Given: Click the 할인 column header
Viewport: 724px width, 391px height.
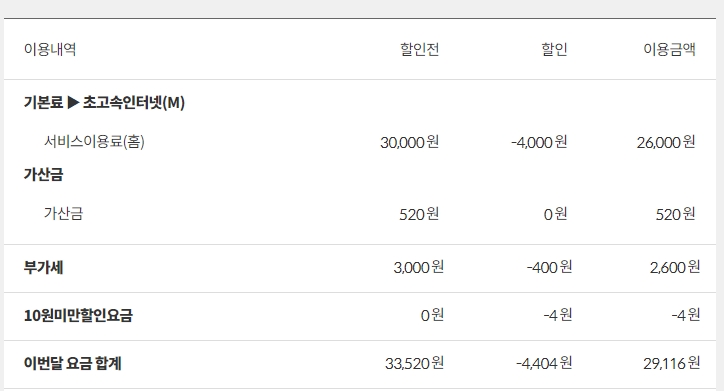Looking at the screenshot, I should point(554,49).
